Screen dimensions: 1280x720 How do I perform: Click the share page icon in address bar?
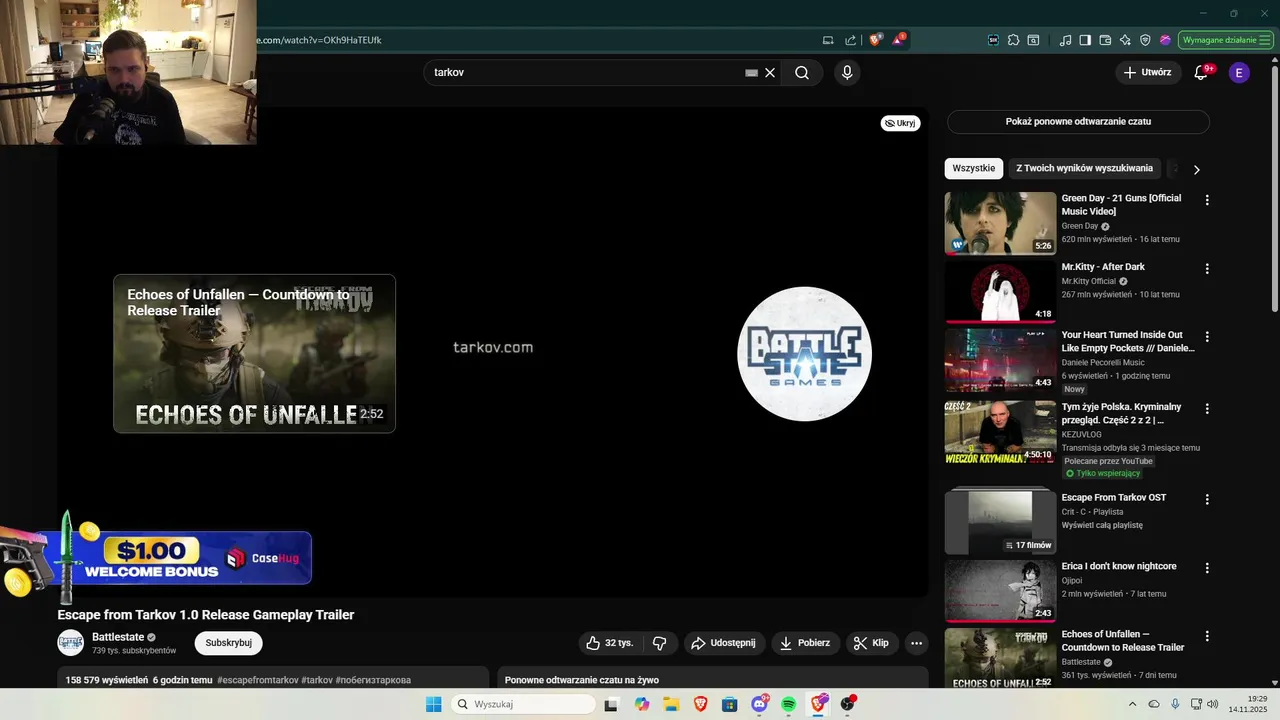850,40
